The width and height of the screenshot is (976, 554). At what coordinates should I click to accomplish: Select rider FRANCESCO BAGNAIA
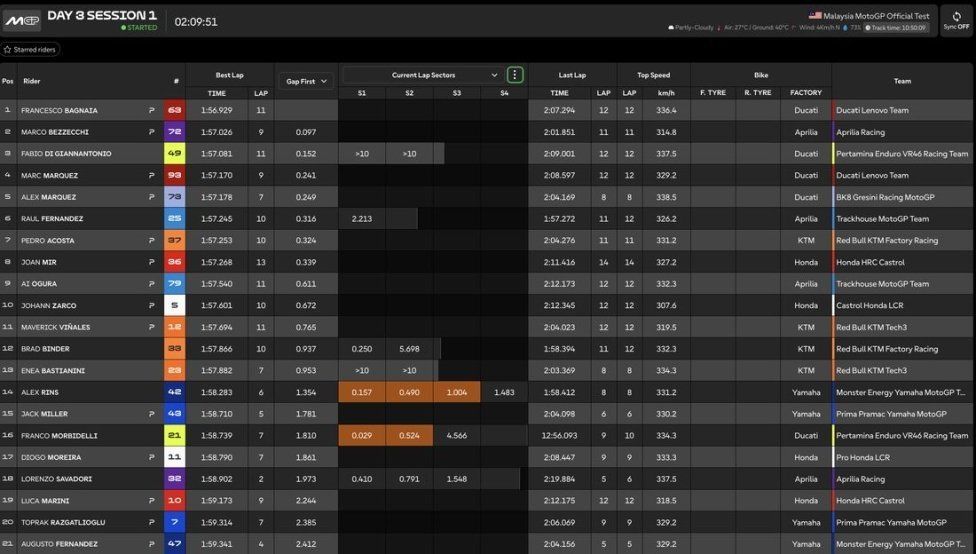[x=59, y=110]
